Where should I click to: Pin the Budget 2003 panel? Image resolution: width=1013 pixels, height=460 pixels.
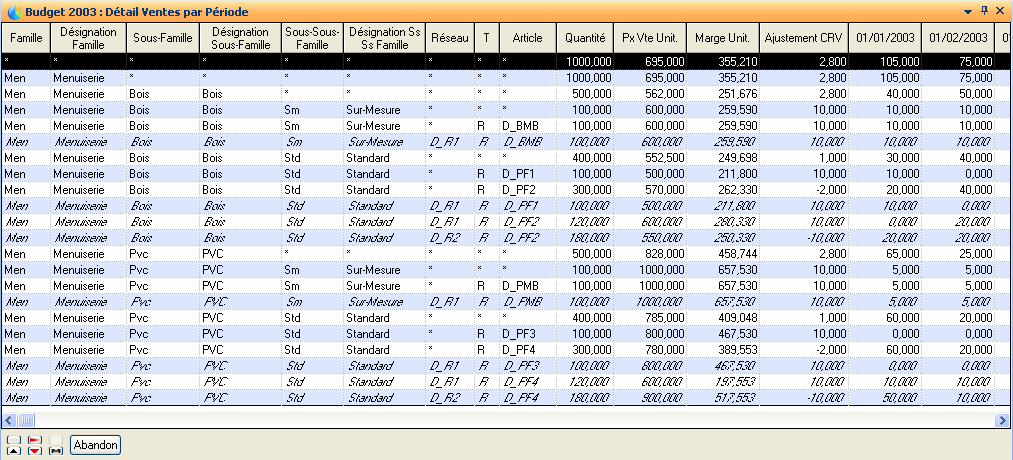click(984, 10)
